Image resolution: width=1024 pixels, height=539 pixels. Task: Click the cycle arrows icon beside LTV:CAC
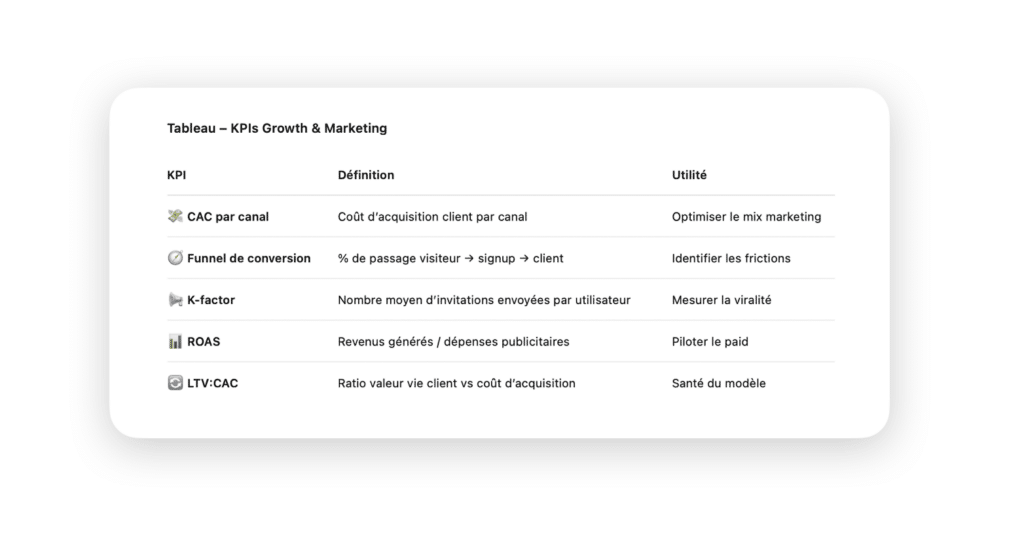click(175, 383)
